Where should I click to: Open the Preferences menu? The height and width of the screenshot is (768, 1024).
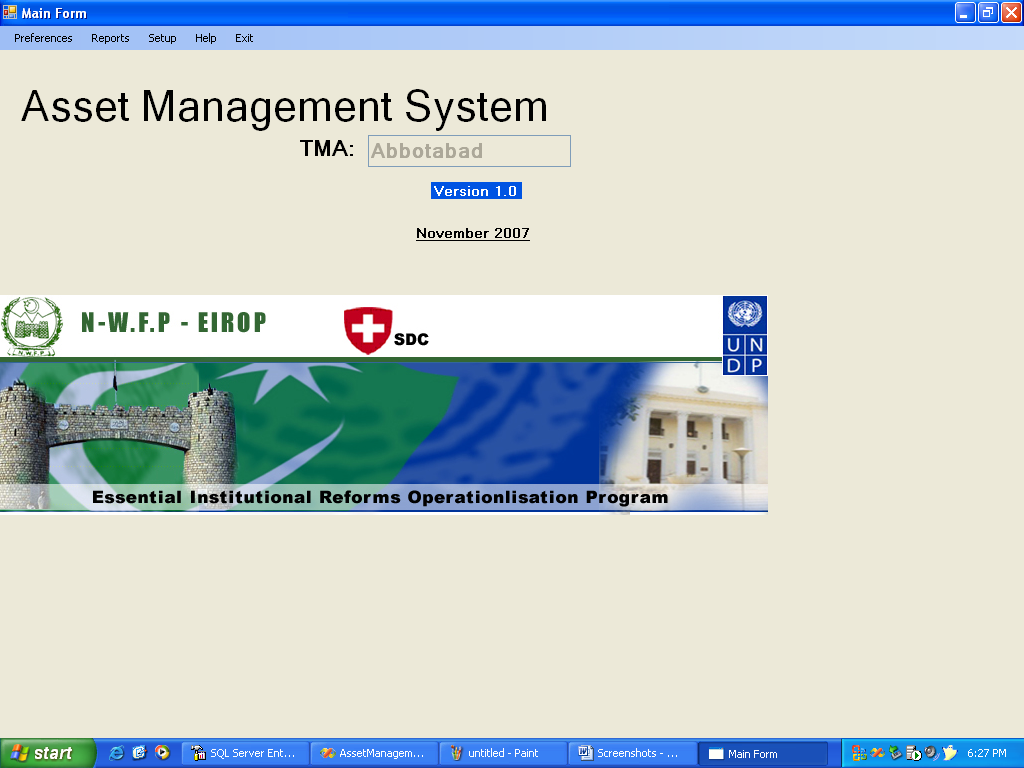pyautogui.click(x=43, y=38)
